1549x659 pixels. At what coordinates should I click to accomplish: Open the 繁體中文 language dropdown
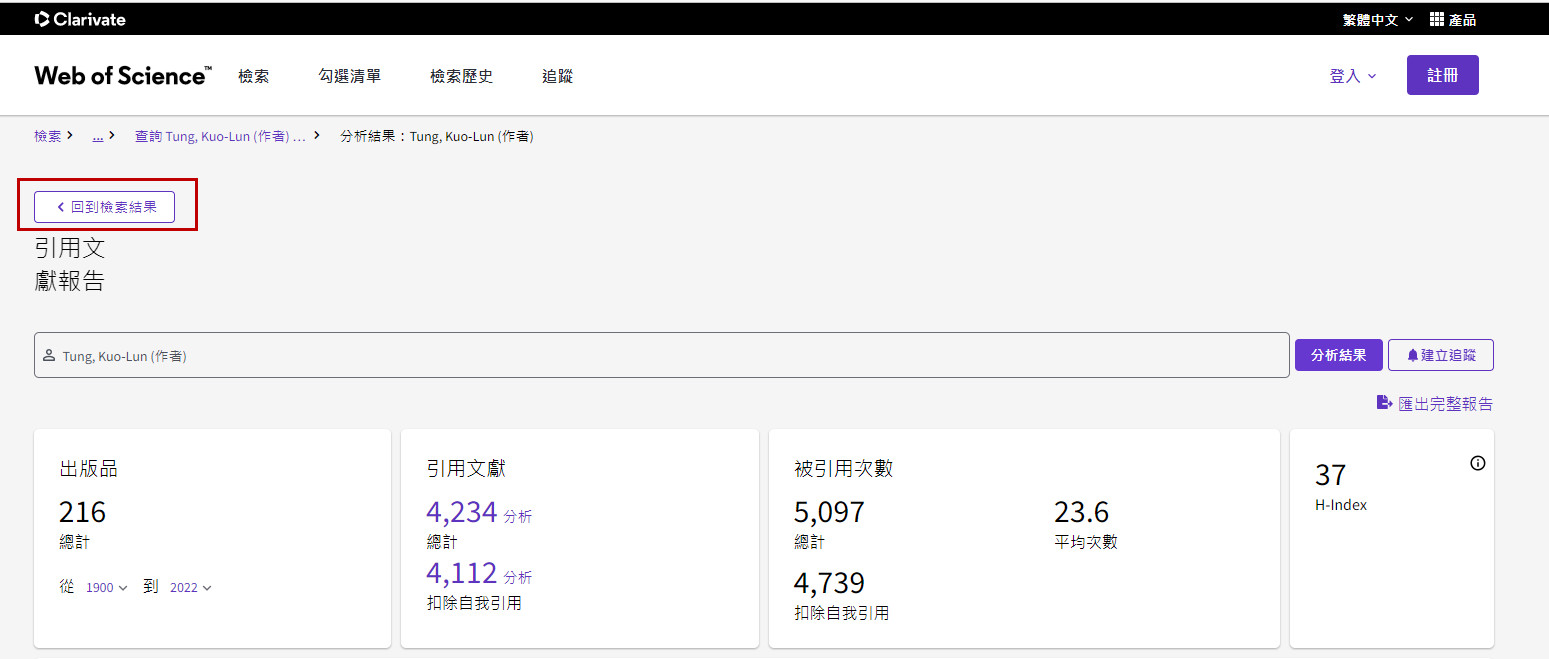pyautogui.click(x=1378, y=19)
